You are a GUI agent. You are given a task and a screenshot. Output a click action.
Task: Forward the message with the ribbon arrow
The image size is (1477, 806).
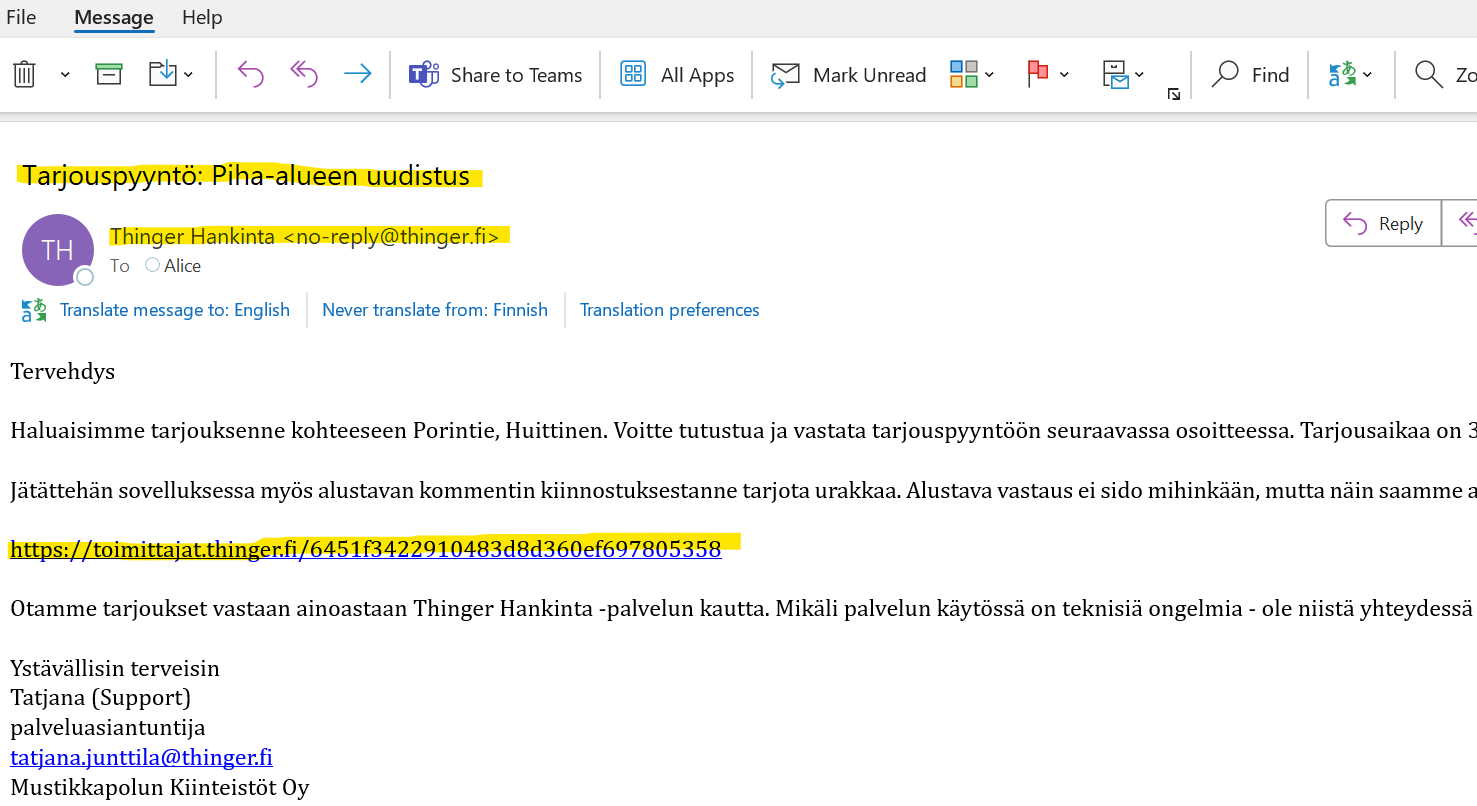coord(357,74)
